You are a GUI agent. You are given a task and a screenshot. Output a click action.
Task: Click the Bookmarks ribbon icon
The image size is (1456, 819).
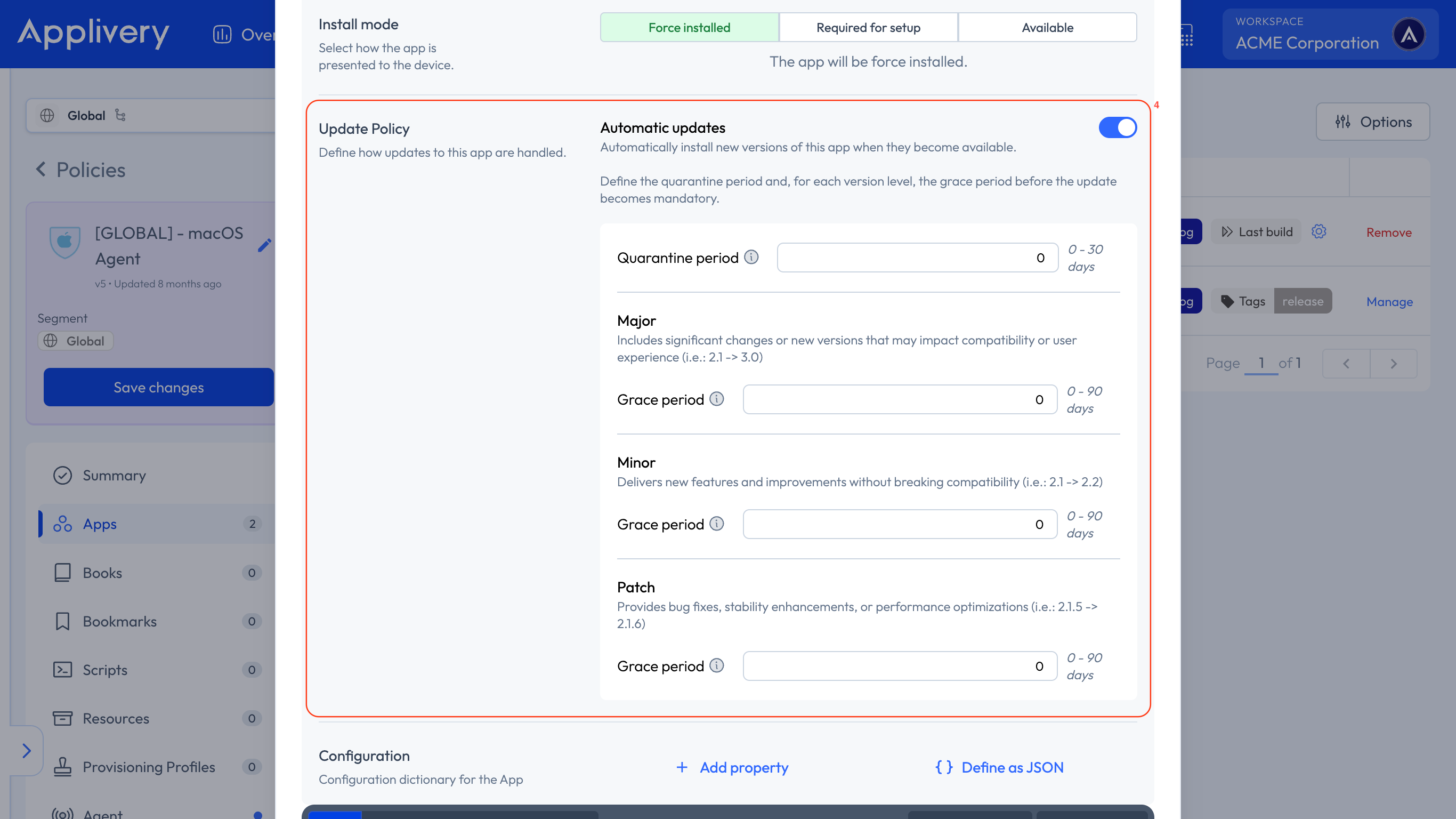[62, 622]
